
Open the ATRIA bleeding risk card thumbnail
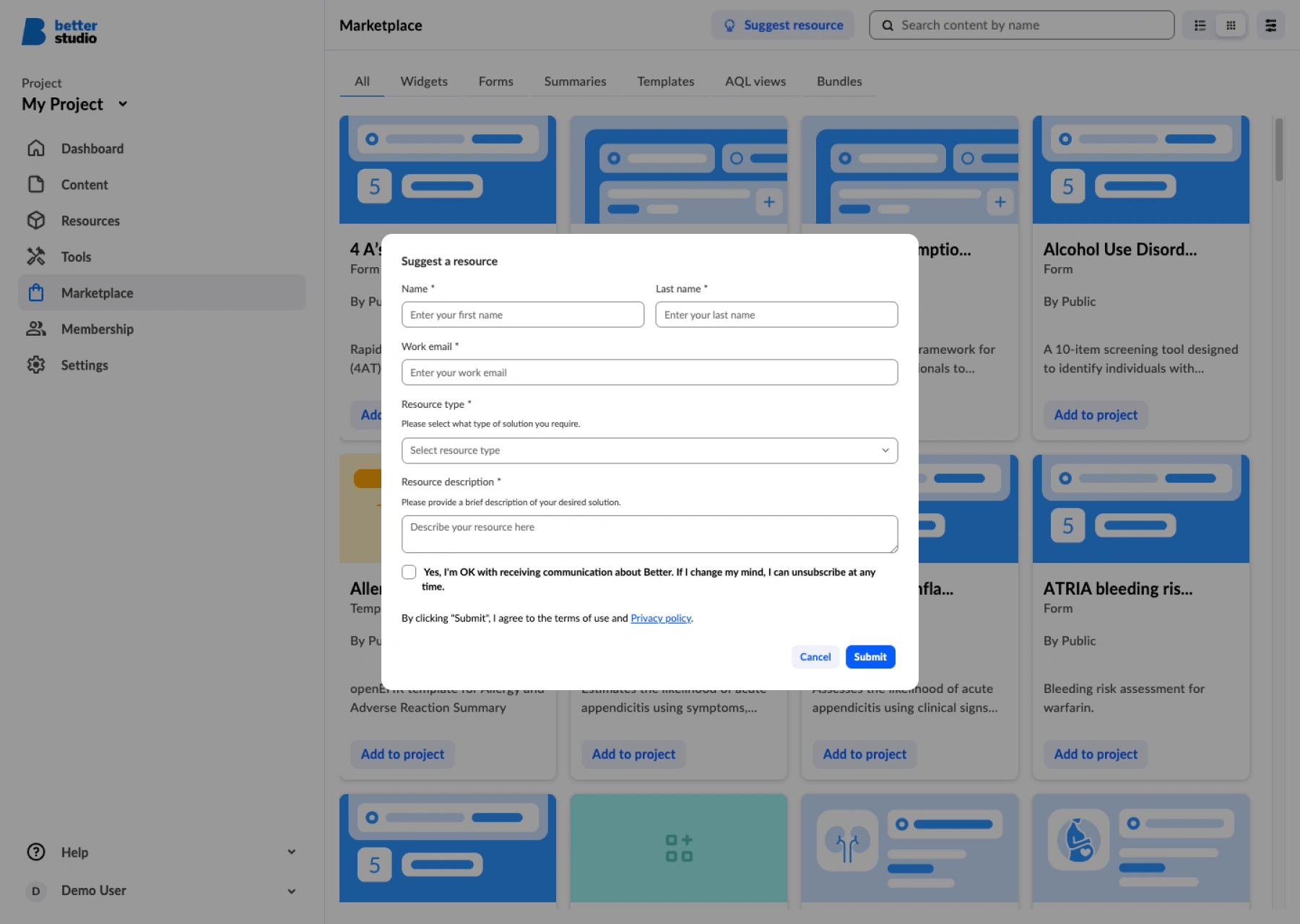point(1141,509)
